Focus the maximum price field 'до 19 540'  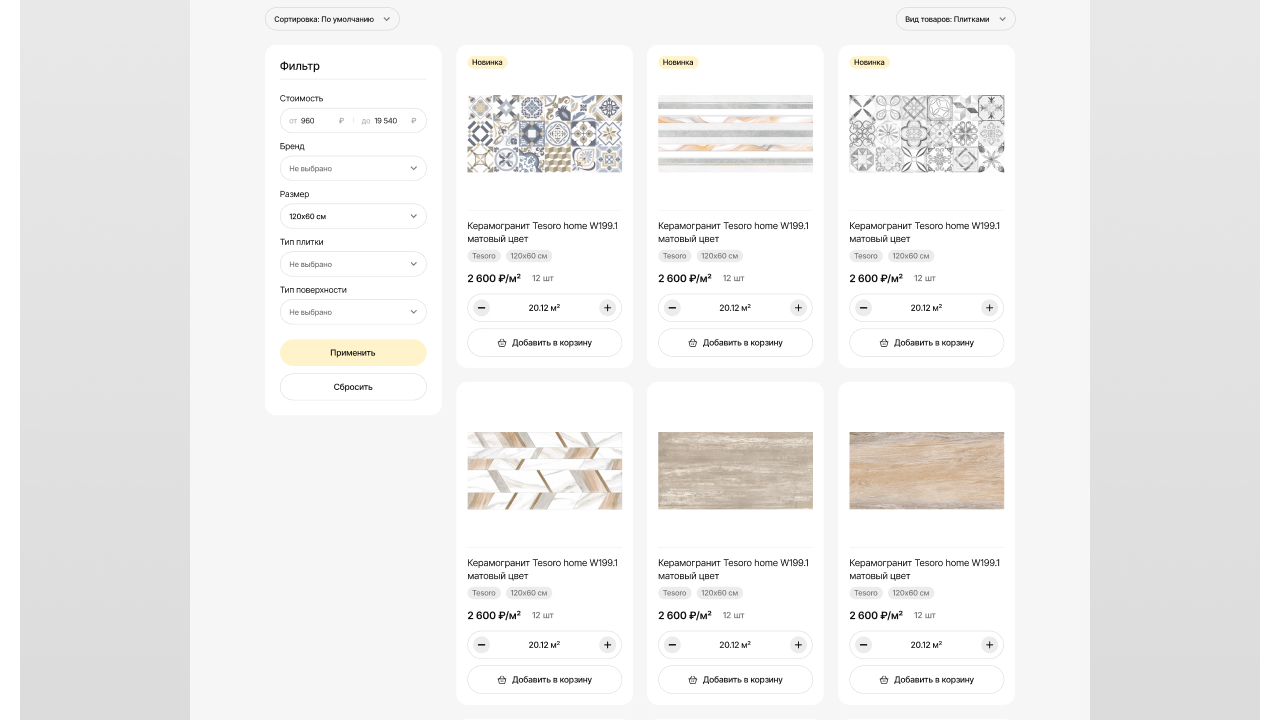tap(389, 121)
